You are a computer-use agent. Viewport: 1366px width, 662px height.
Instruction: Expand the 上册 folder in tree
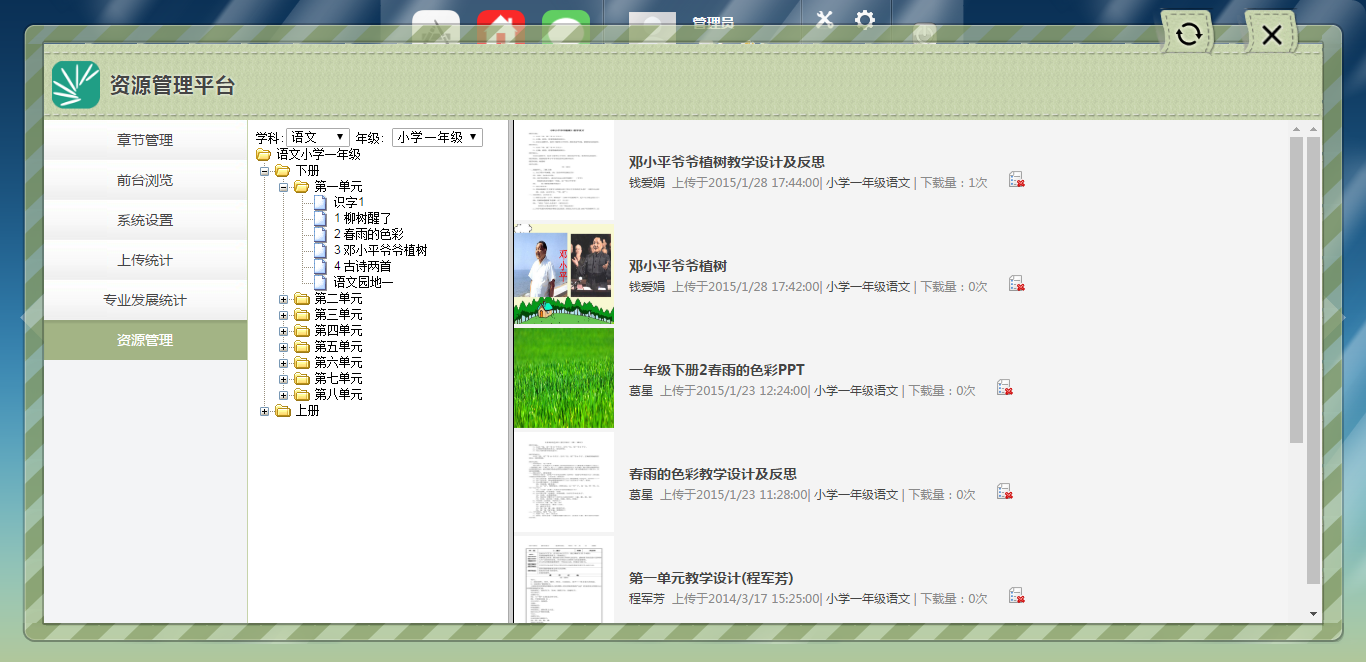265,411
